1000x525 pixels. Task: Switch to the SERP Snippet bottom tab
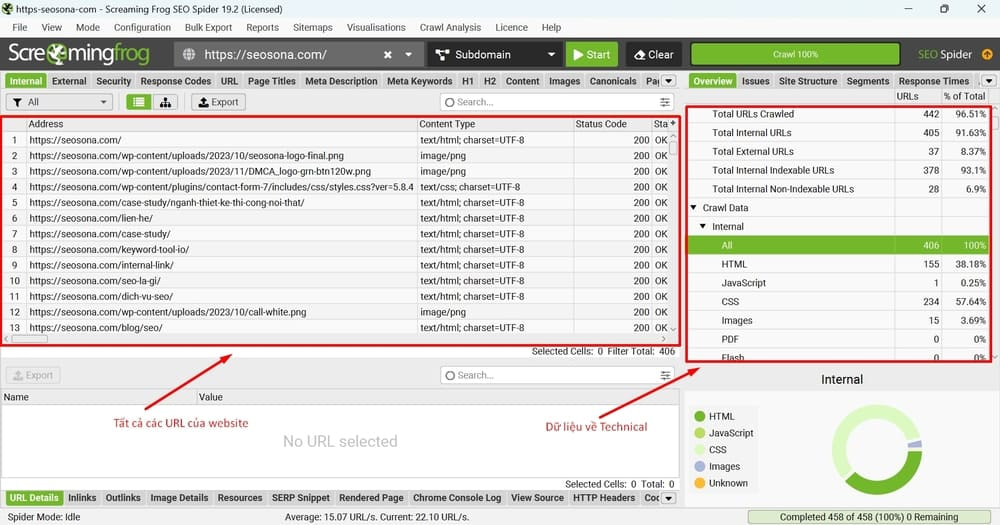coord(300,498)
